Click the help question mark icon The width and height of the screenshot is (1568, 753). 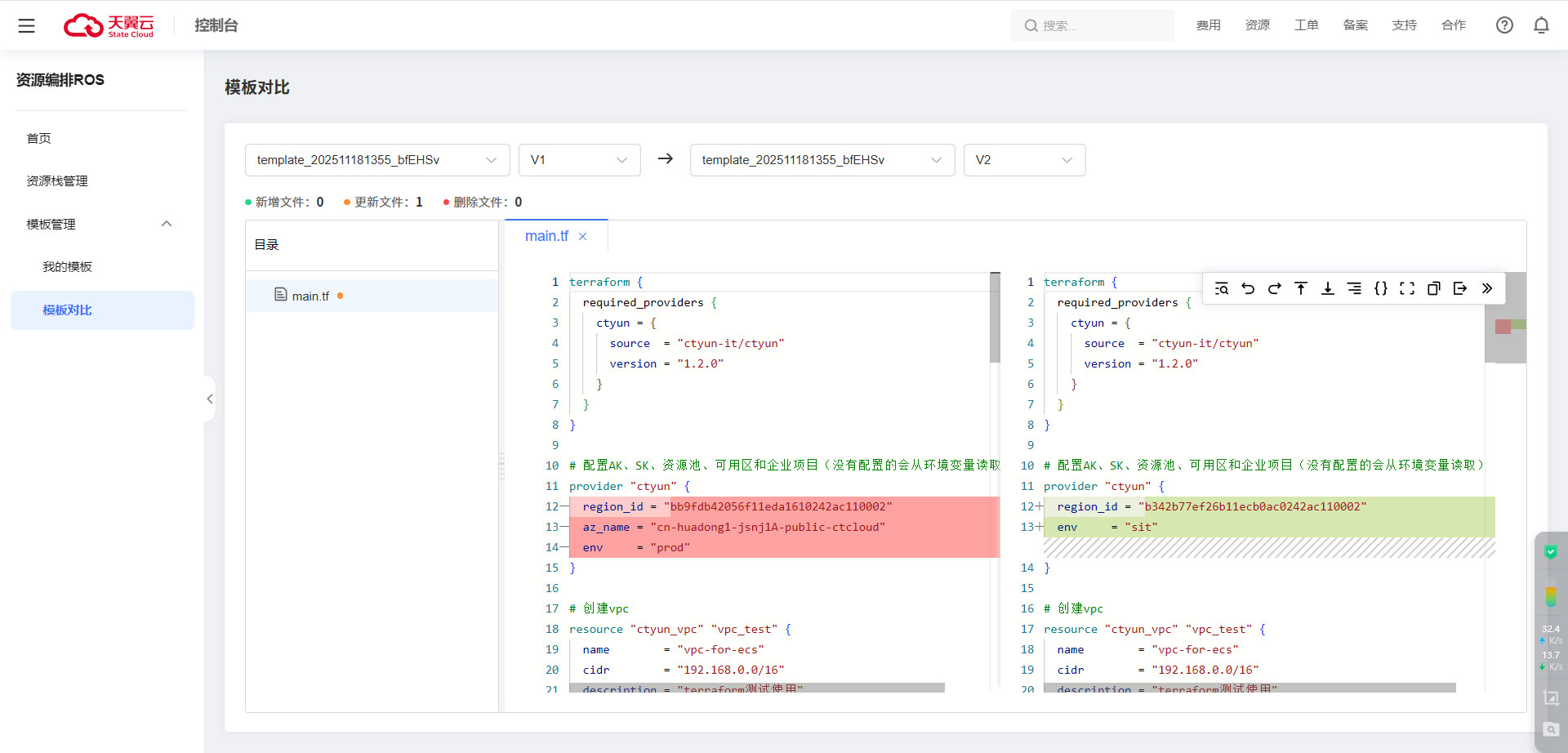coord(1504,25)
